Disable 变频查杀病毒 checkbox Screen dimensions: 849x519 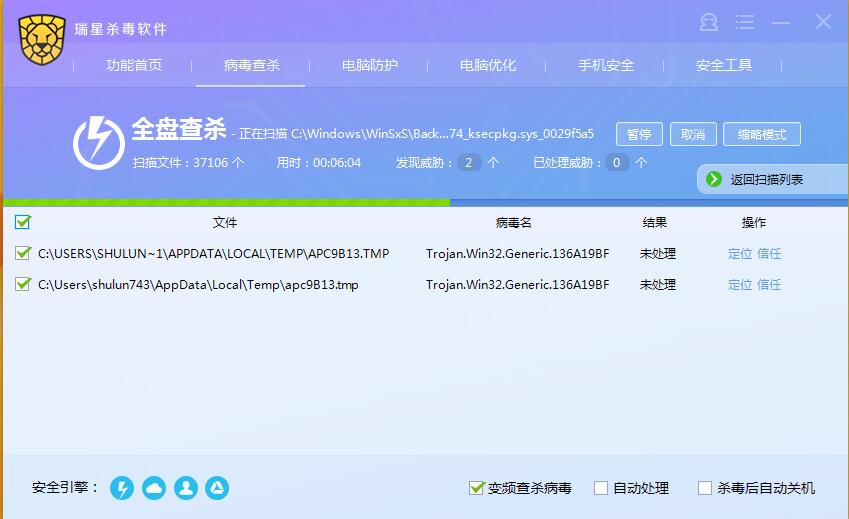click(476, 488)
